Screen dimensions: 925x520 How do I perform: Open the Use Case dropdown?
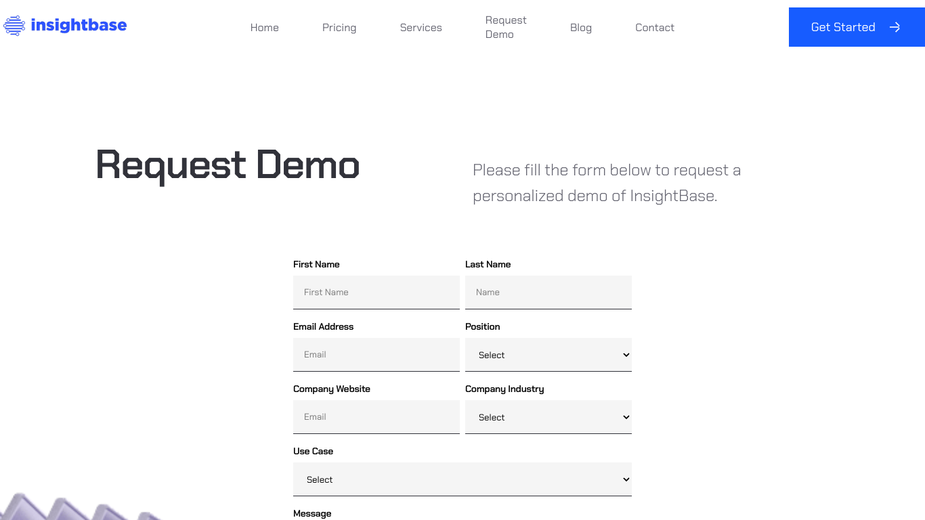(x=462, y=479)
